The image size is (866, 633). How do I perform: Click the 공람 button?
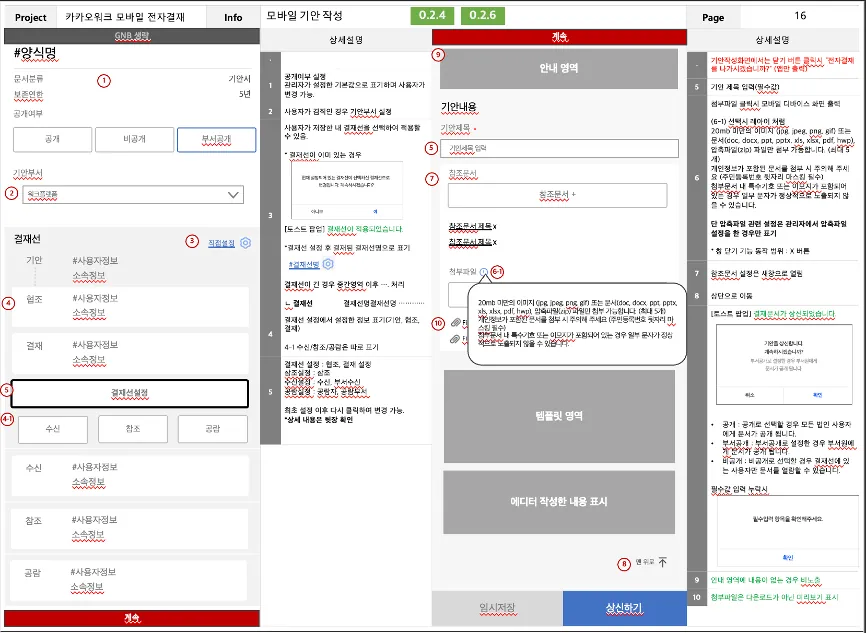(213, 429)
